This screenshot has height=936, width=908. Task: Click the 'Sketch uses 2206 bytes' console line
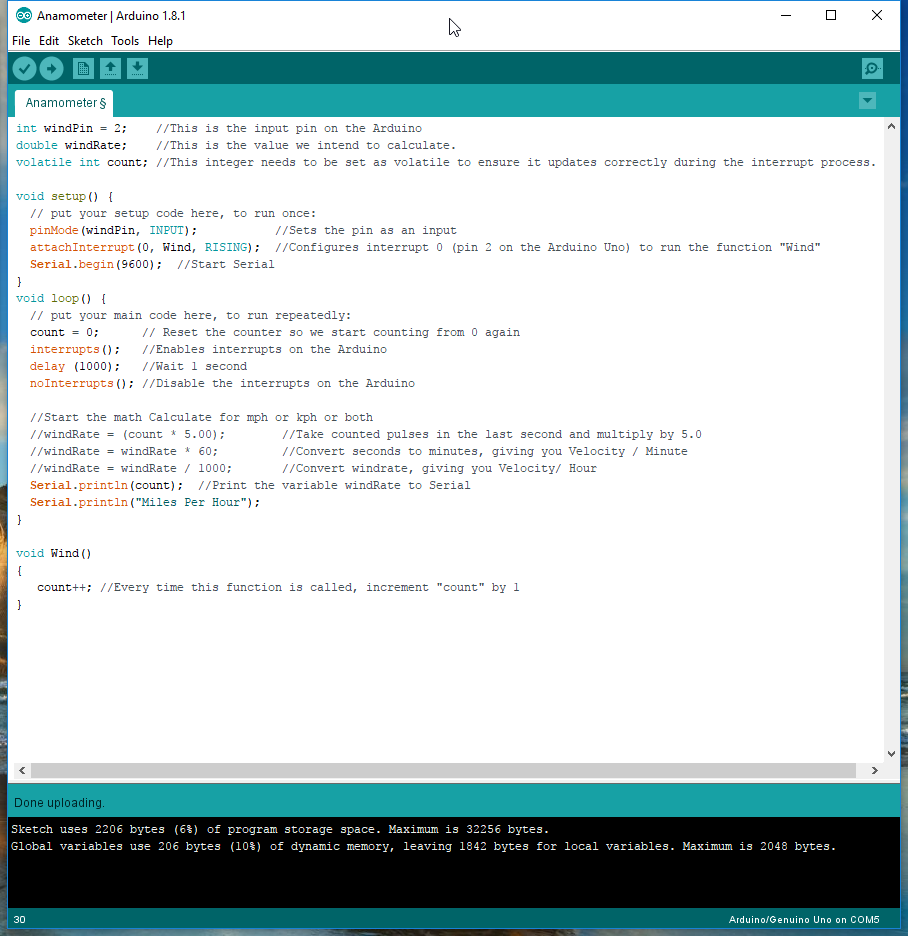(x=280, y=829)
